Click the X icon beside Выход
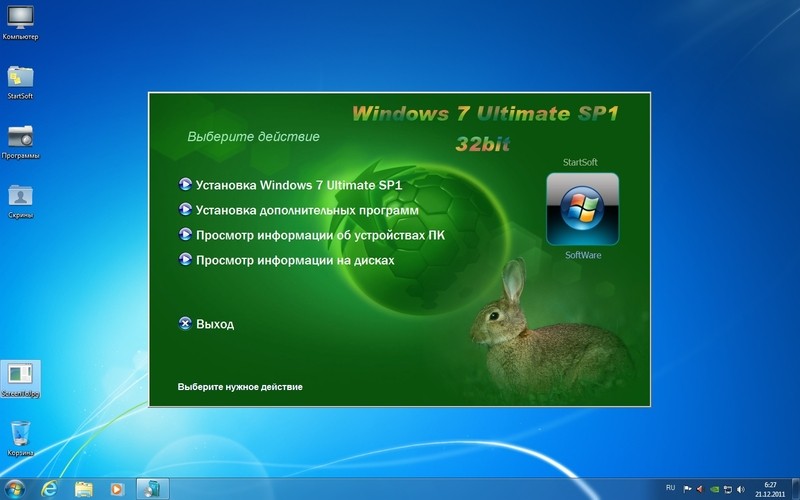The height and width of the screenshot is (500, 800). [x=185, y=323]
